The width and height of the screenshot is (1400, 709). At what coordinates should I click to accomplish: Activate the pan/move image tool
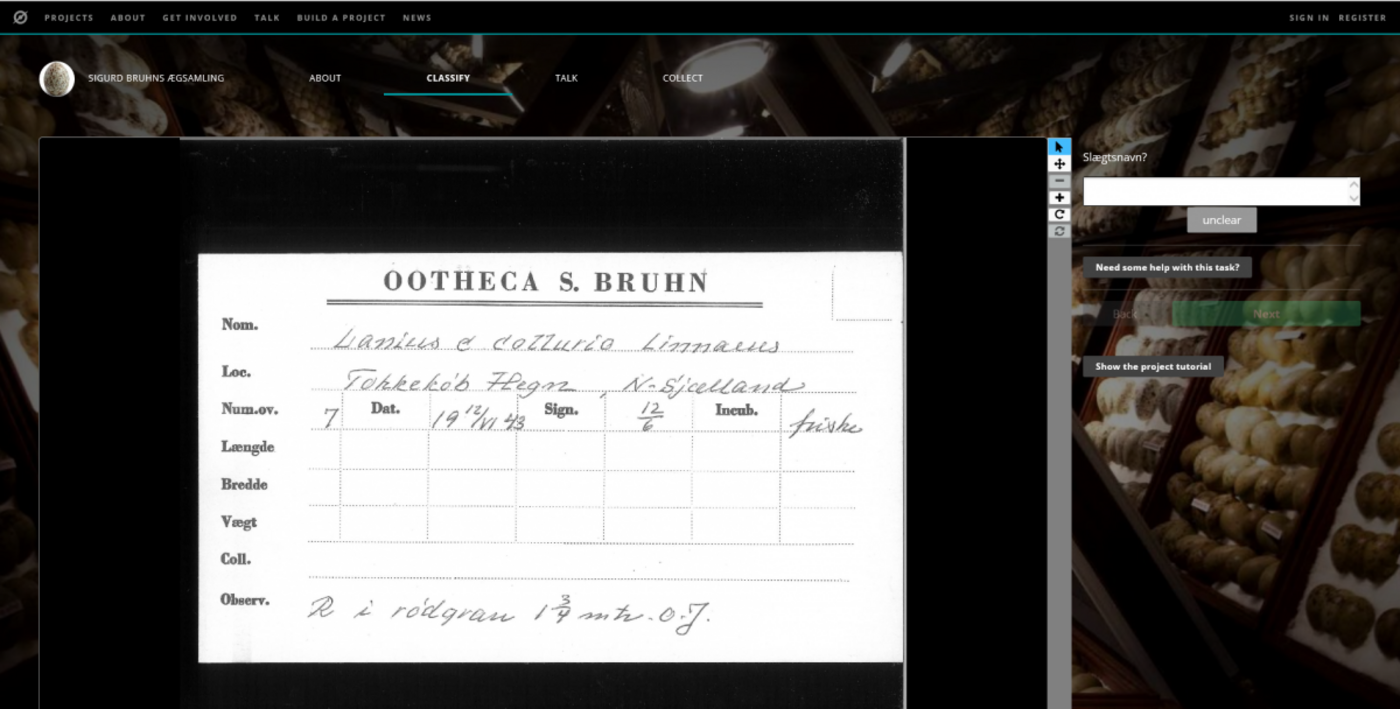click(x=1059, y=164)
